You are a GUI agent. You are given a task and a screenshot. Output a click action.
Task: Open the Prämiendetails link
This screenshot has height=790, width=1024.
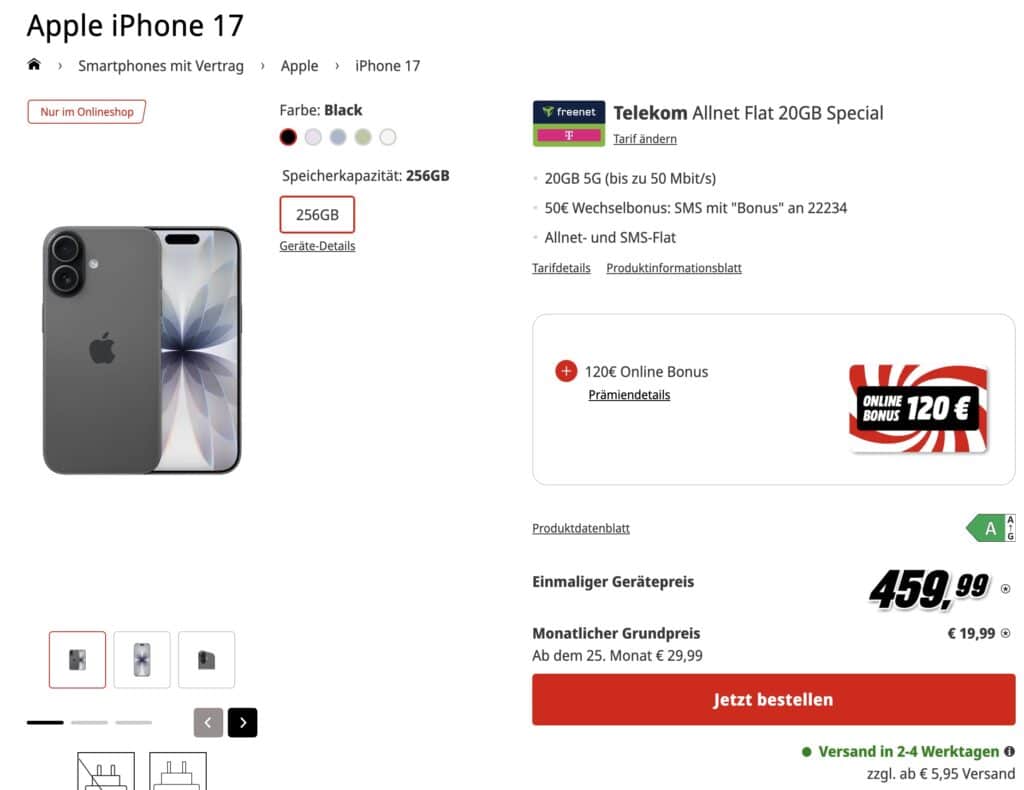click(x=629, y=394)
